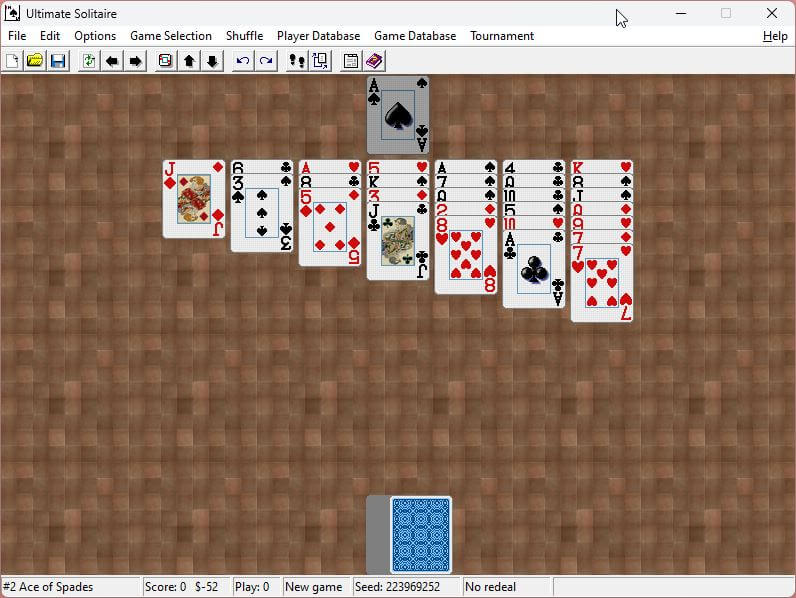
Task: Select the 3 of Spades card
Action: coord(262,213)
